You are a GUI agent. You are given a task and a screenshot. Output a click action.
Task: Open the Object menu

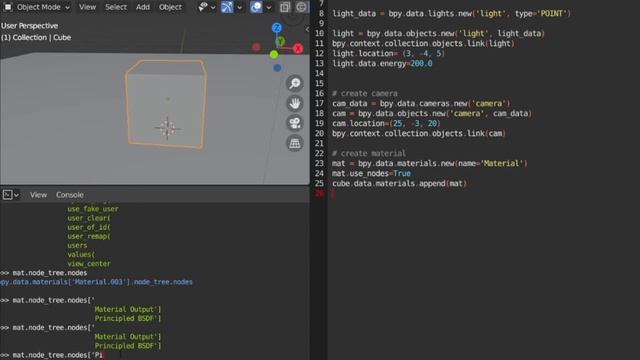170,7
